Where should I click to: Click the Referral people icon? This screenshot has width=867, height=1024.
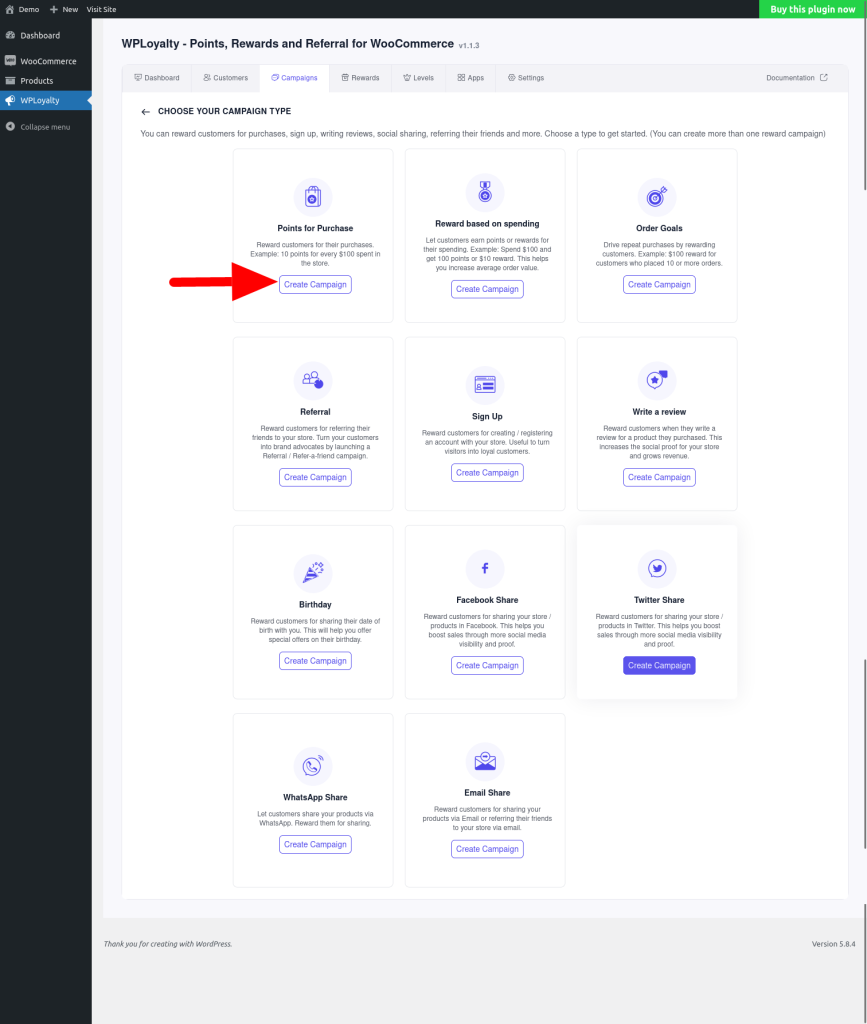point(313,380)
